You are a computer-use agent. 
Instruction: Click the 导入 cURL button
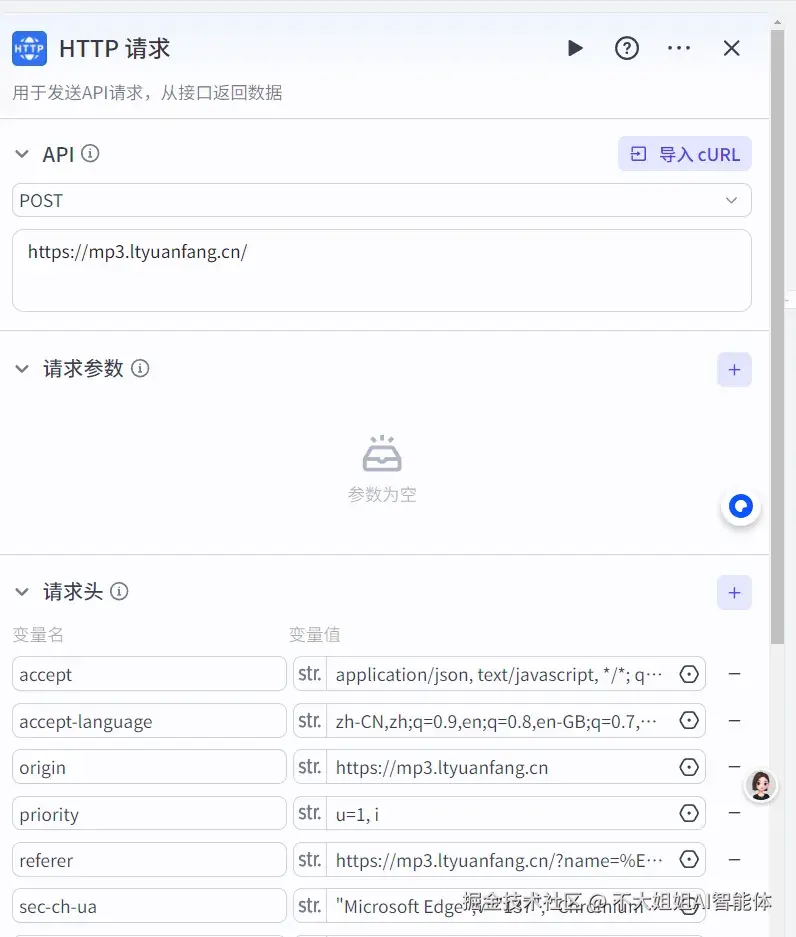point(685,154)
